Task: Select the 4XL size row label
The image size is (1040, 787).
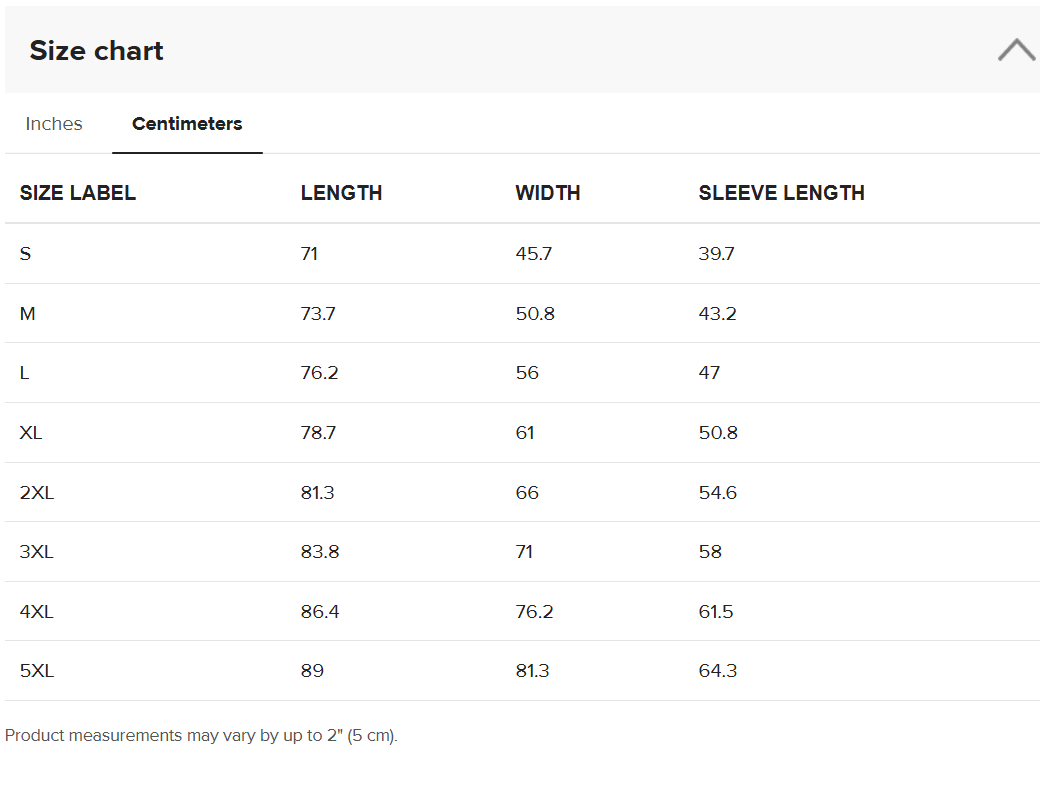Action: point(36,611)
